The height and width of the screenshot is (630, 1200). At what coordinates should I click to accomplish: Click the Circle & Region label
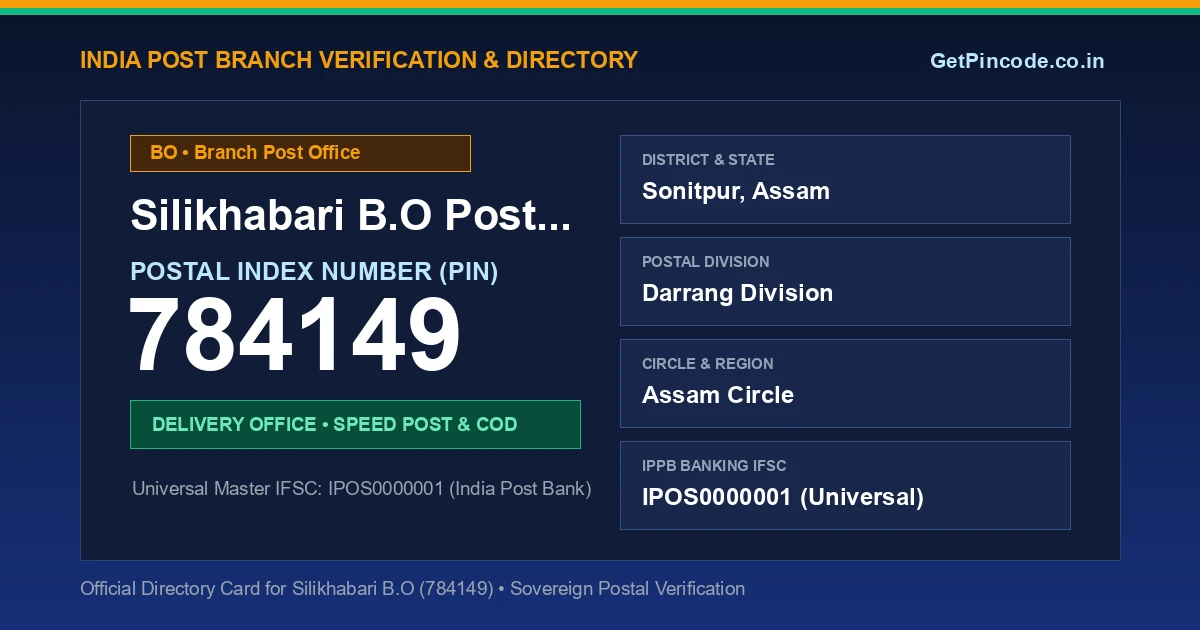pos(707,364)
